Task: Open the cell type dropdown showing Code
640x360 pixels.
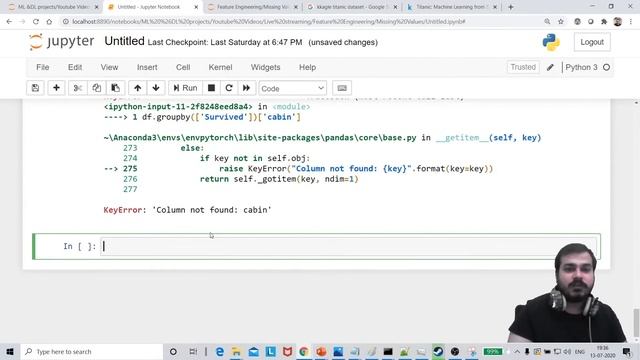Action: coord(292,88)
